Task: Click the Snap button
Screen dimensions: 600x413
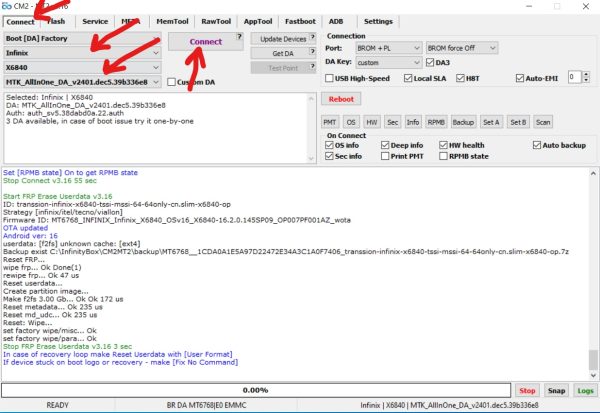Action: [556, 391]
